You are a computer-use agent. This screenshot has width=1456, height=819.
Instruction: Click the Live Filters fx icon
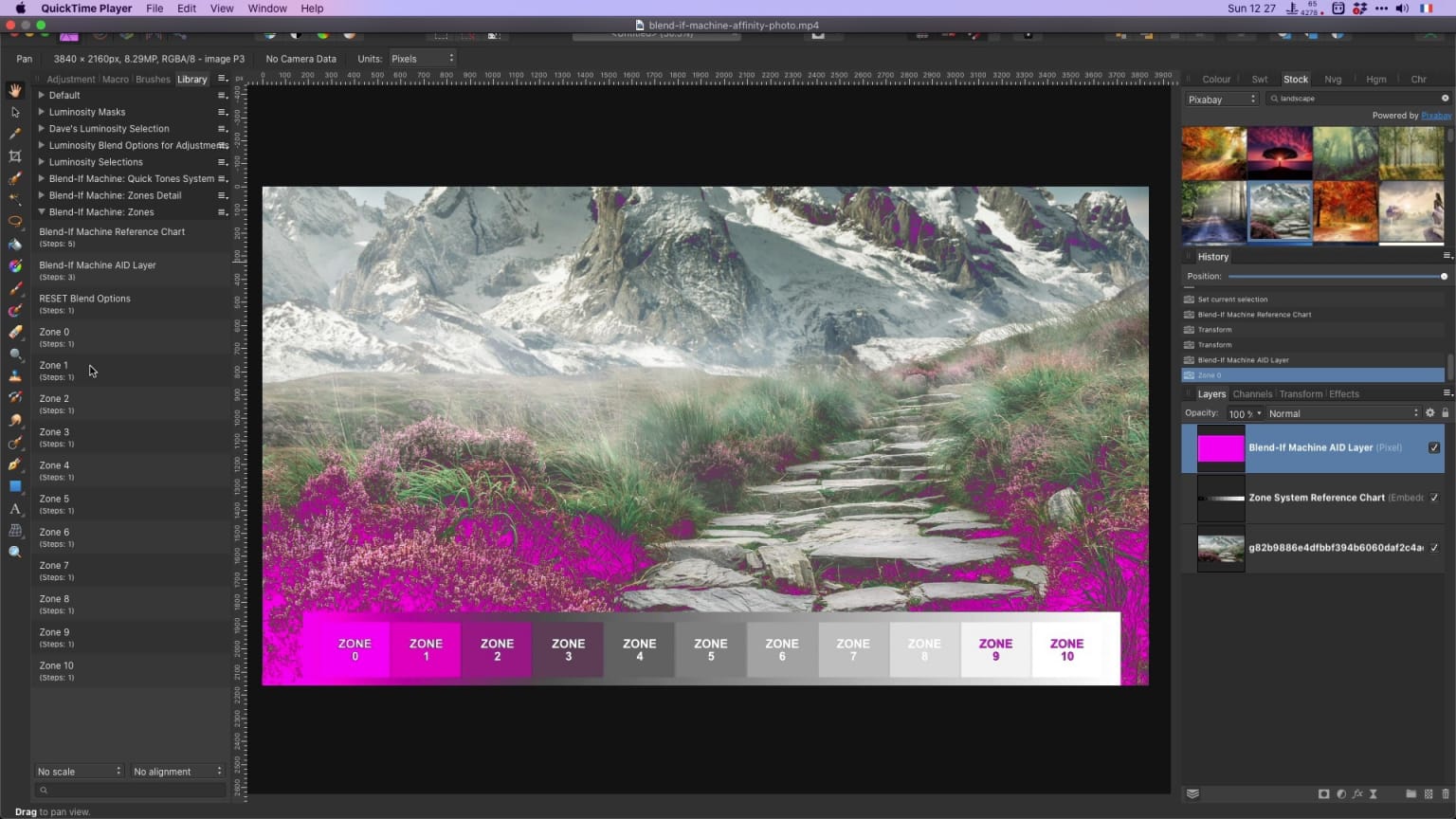[1357, 794]
